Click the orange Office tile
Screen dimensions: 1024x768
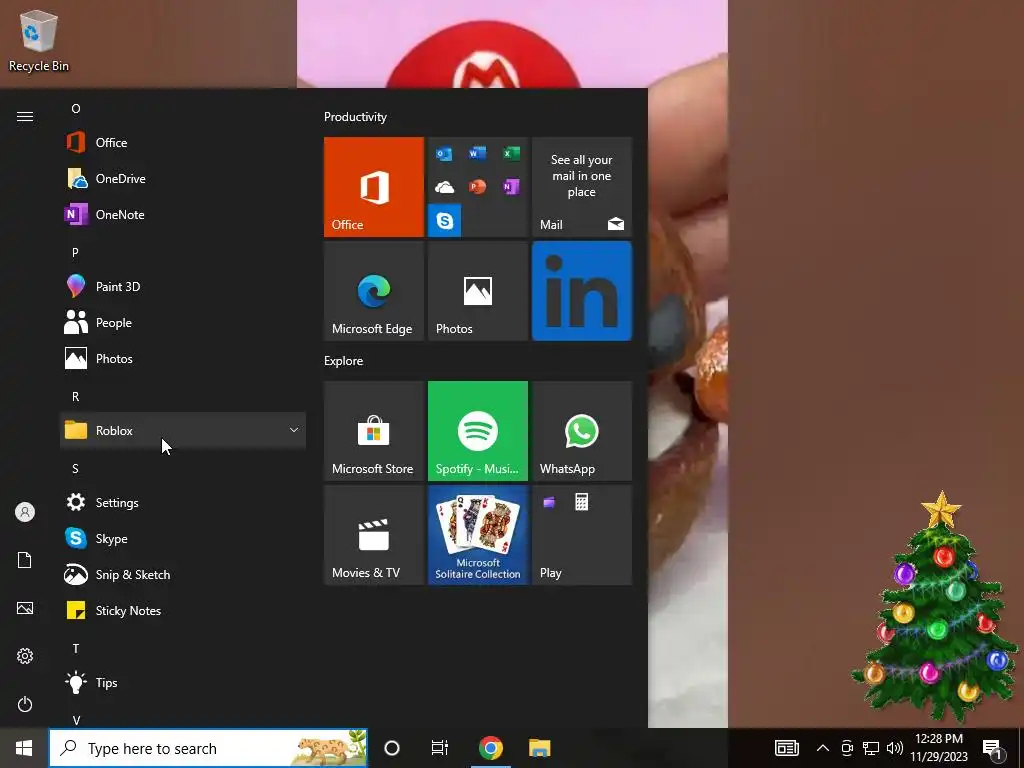[374, 187]
